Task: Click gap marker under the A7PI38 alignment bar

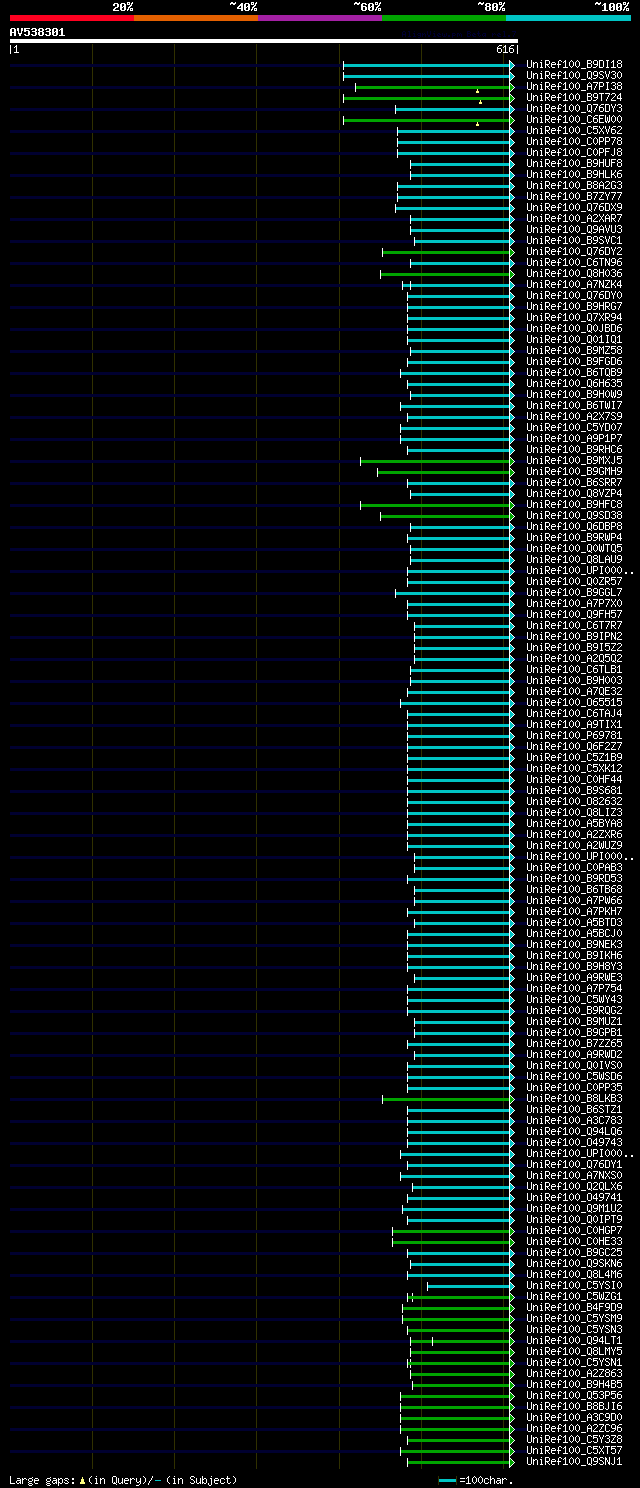Action: point(477,91)
